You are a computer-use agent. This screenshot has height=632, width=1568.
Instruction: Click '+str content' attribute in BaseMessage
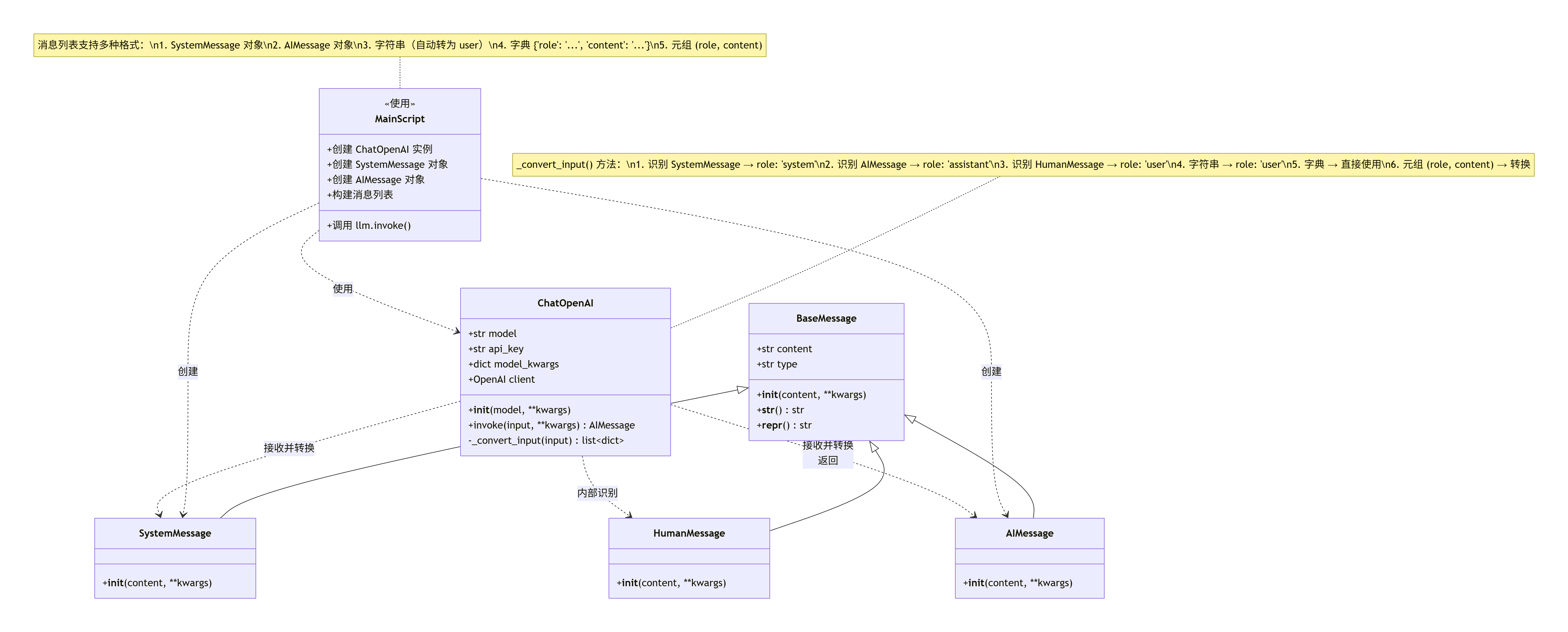pyautogui.click(x=784, y=349)
